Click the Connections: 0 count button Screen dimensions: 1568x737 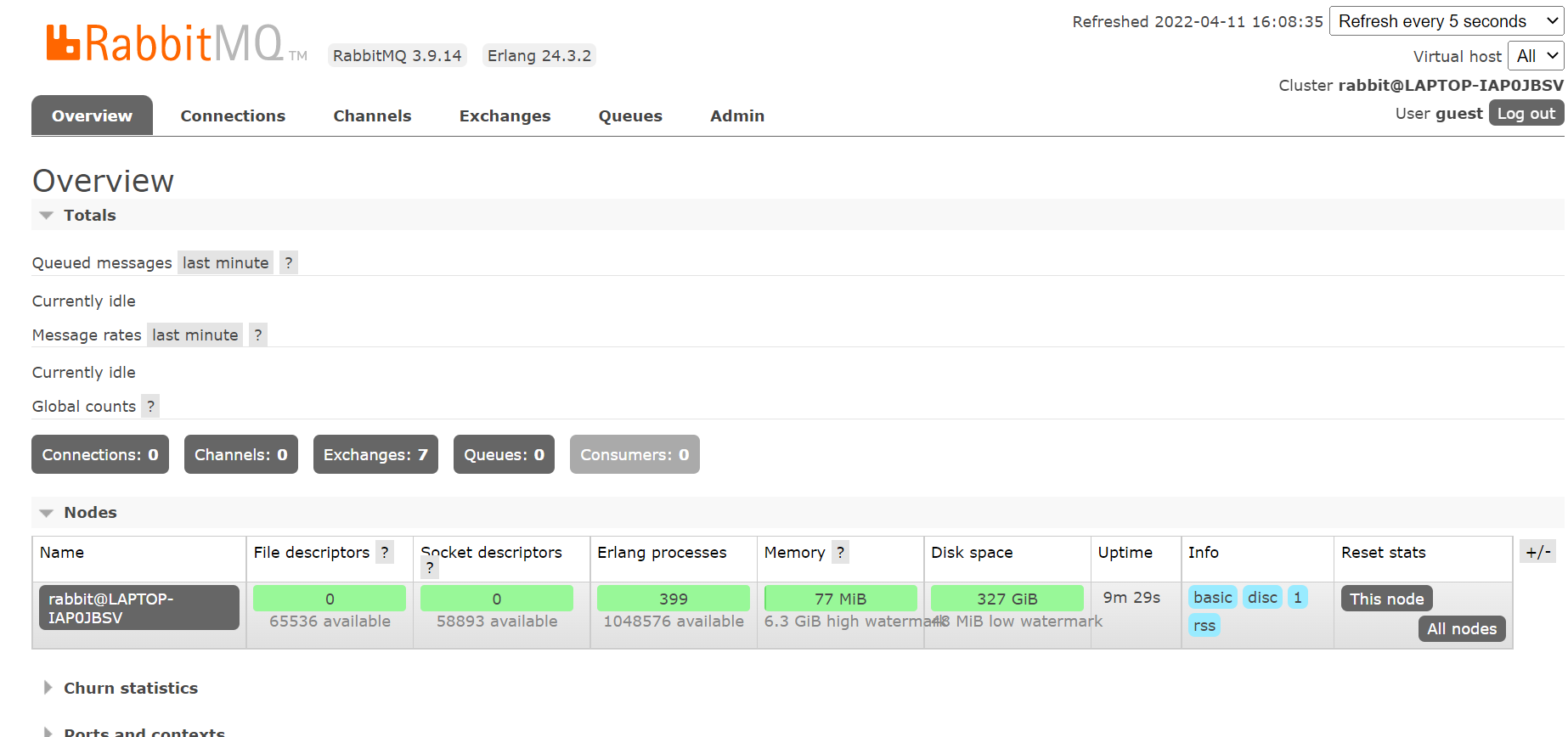point(100,454)
